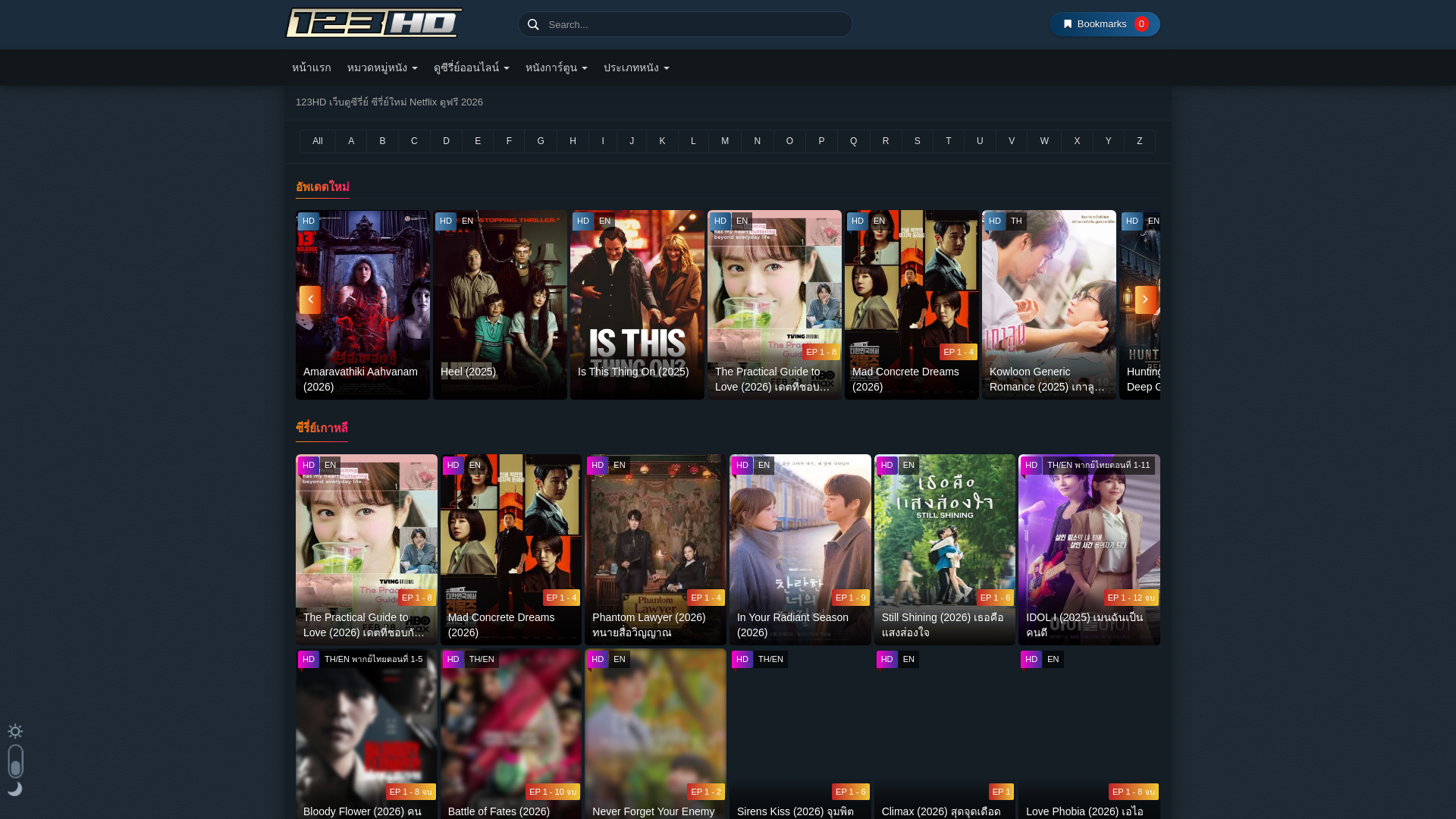The width and height of the screenshot is (1456, 819).
Task: Open Never Forget Your Enemy card
Action: pyautogui.click(x=655, y=733)
